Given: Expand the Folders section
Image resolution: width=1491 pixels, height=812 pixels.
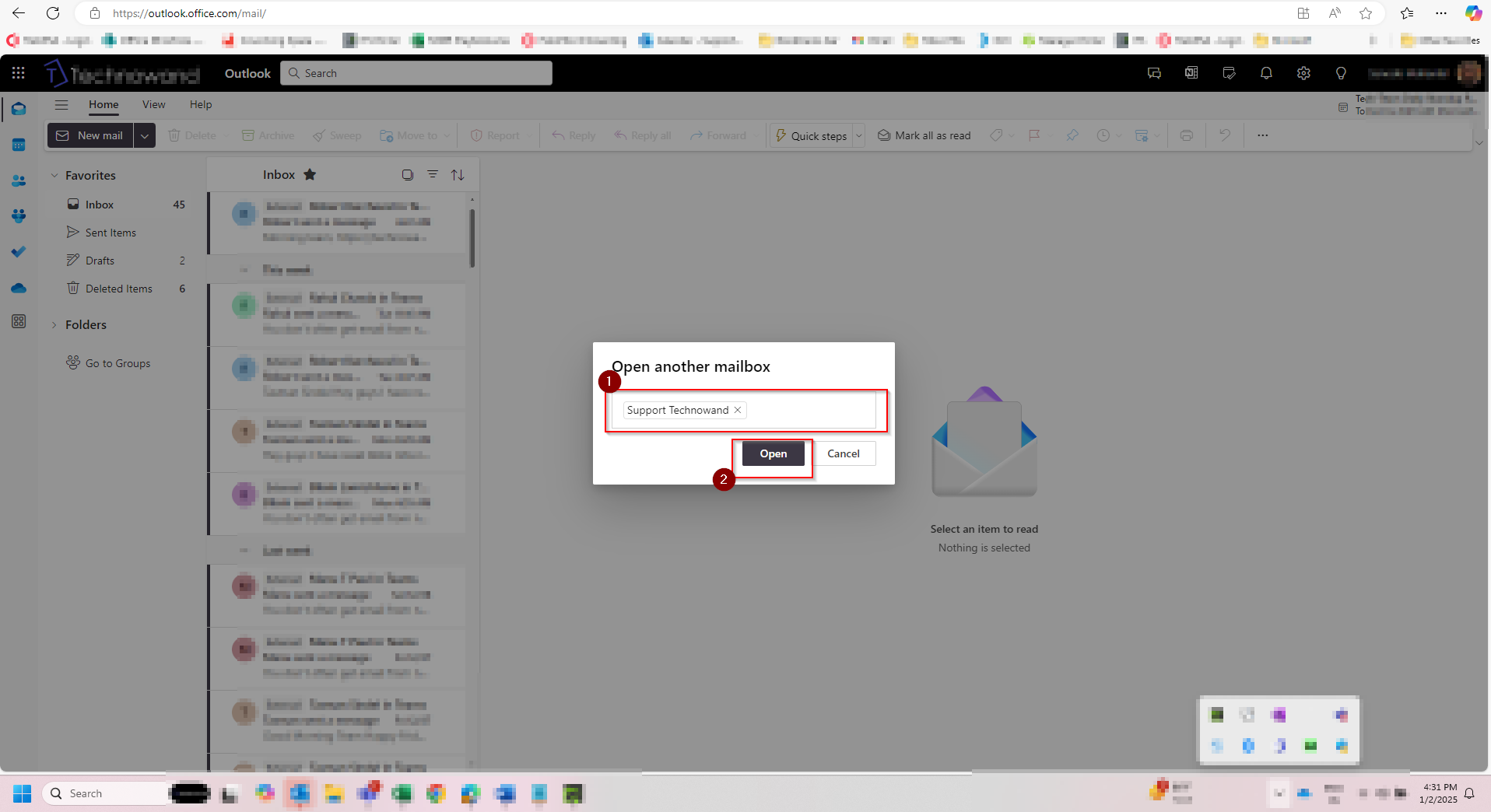Looking at the screenshot, I should pyautogui.click(x=54, y=325).
